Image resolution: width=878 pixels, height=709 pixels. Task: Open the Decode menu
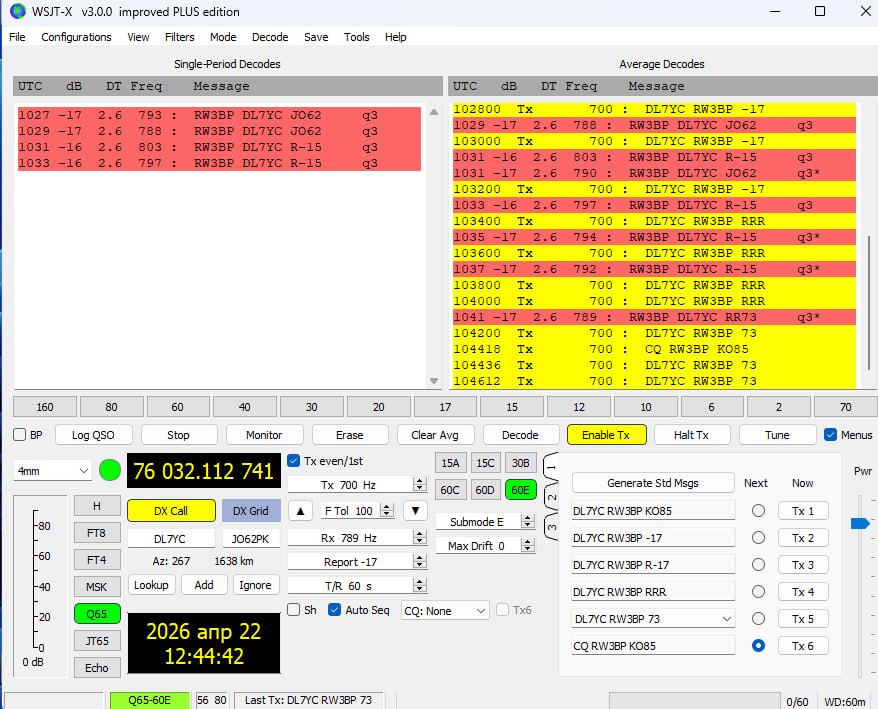(x=270, y=37)
